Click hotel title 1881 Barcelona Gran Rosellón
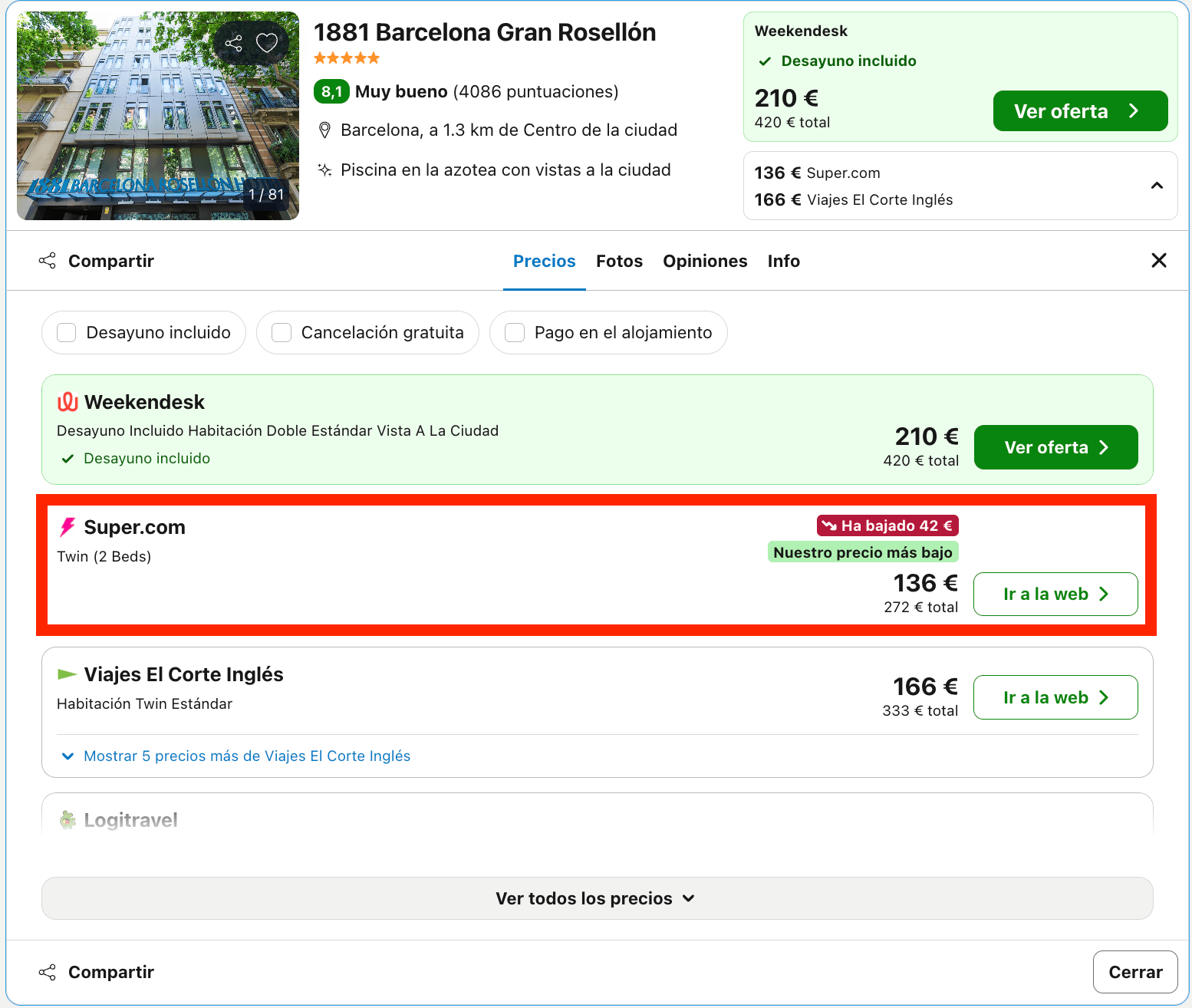Screen dimensions: 1192x1008 tap(485, 32)
